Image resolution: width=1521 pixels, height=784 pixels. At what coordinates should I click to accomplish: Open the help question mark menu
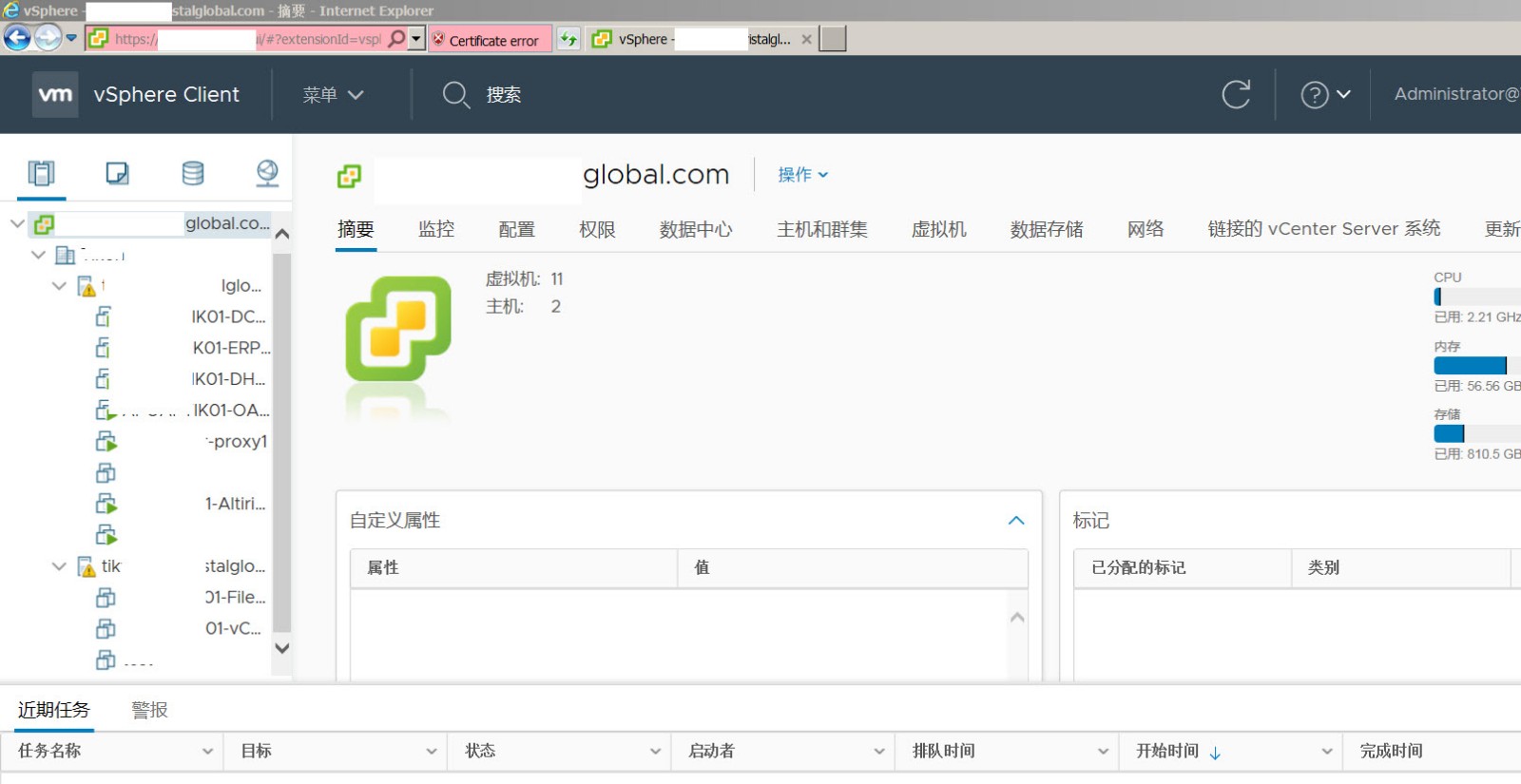pos(1325,94)
